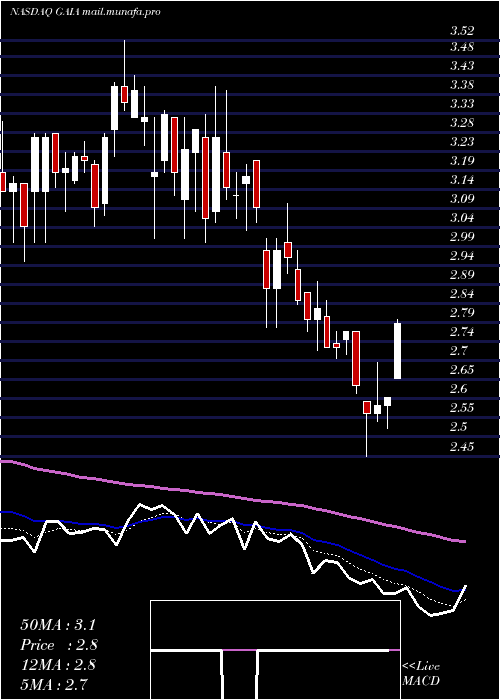Click the 3.04 price axis label
This screenshot has width=500, height=700.
pyautogui.click(x=462, y=217)
